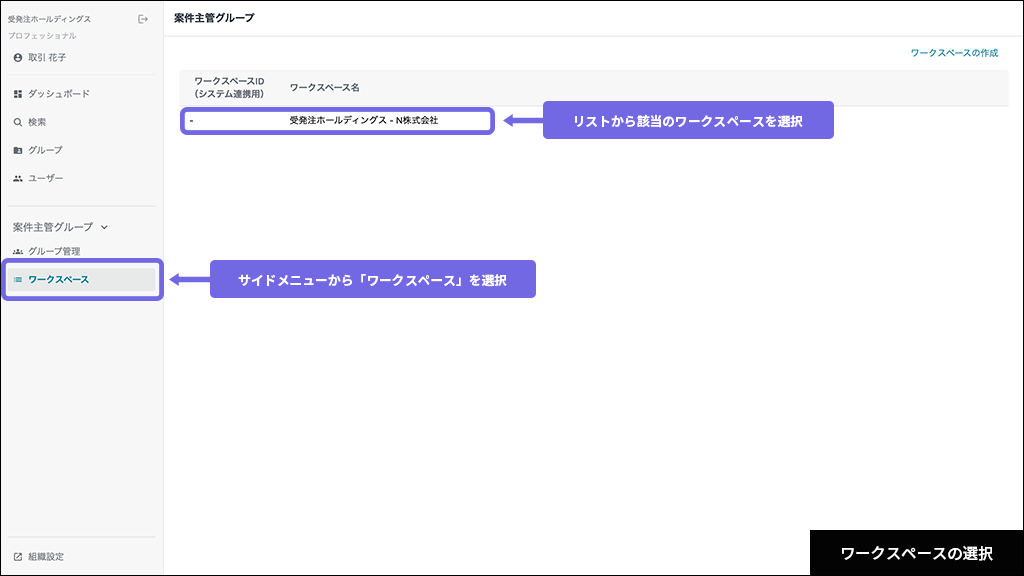
Task: Open 検索 from the side menu
Action: (37, 122)
